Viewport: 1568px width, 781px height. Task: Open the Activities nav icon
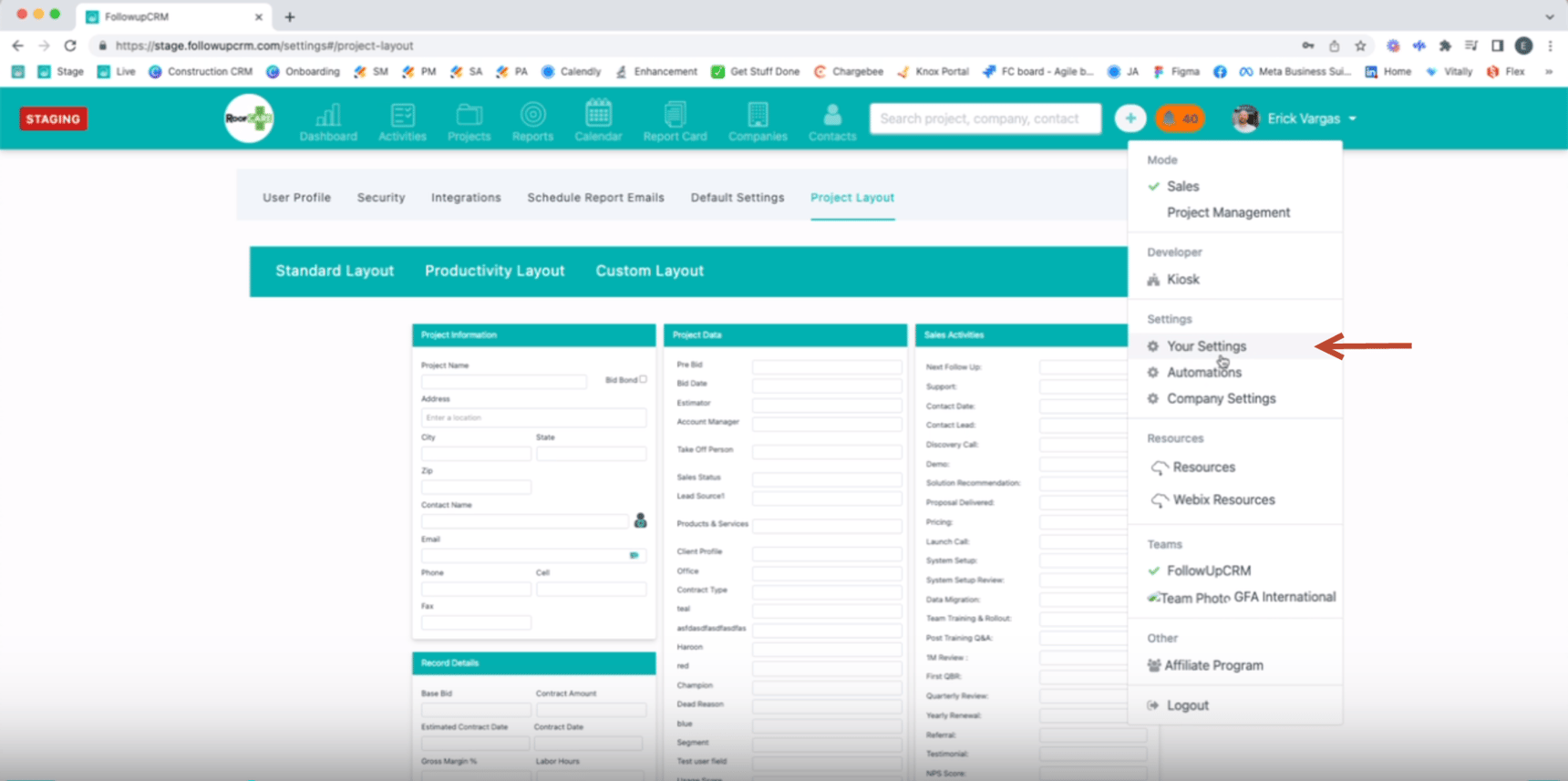tap(402, 122)
